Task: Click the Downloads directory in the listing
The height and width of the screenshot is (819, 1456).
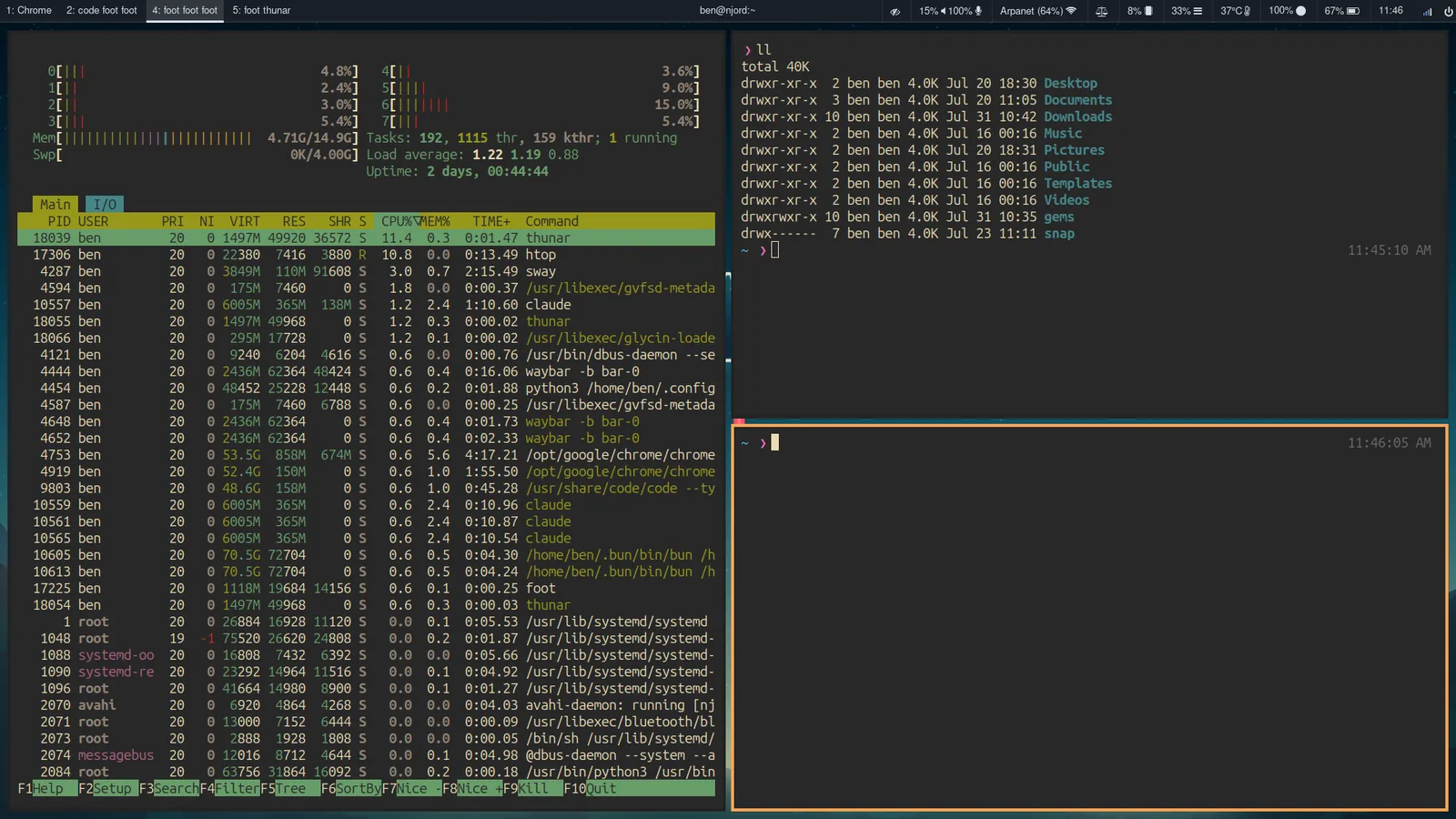Action: [1077, 116]
